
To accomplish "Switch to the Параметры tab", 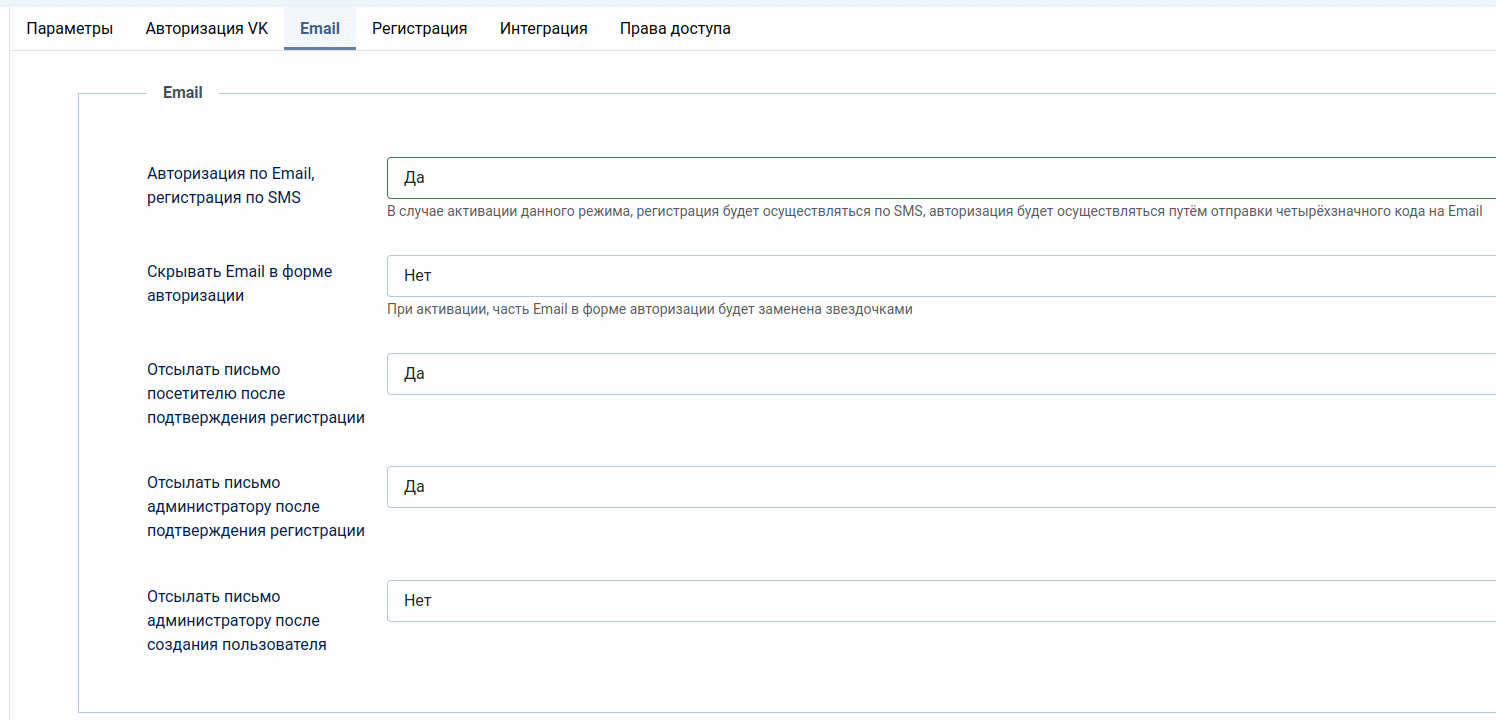I will click(x=69, y=29).
